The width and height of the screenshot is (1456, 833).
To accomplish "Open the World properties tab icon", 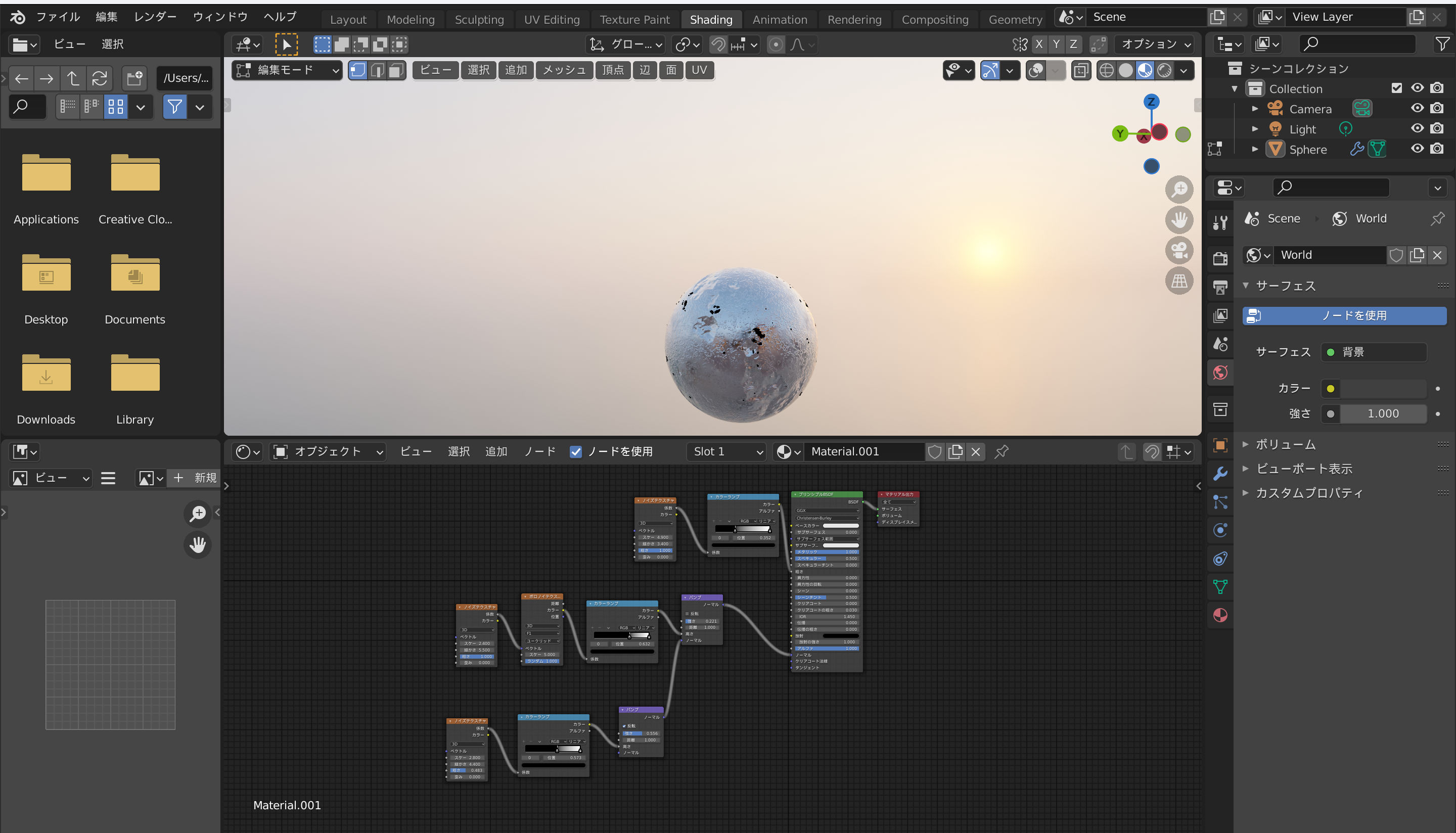I will (1220, 373).
